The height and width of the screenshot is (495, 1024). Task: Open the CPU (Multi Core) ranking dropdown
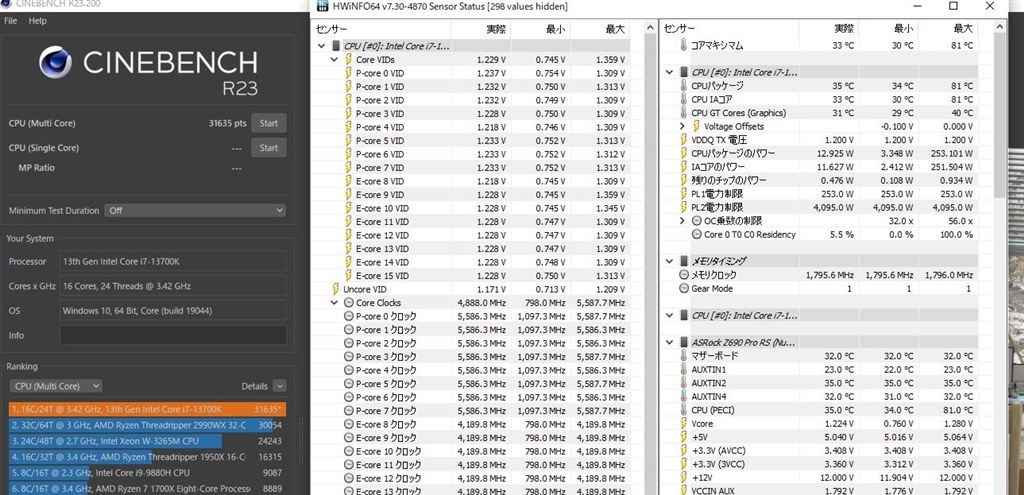click(56, 387)
